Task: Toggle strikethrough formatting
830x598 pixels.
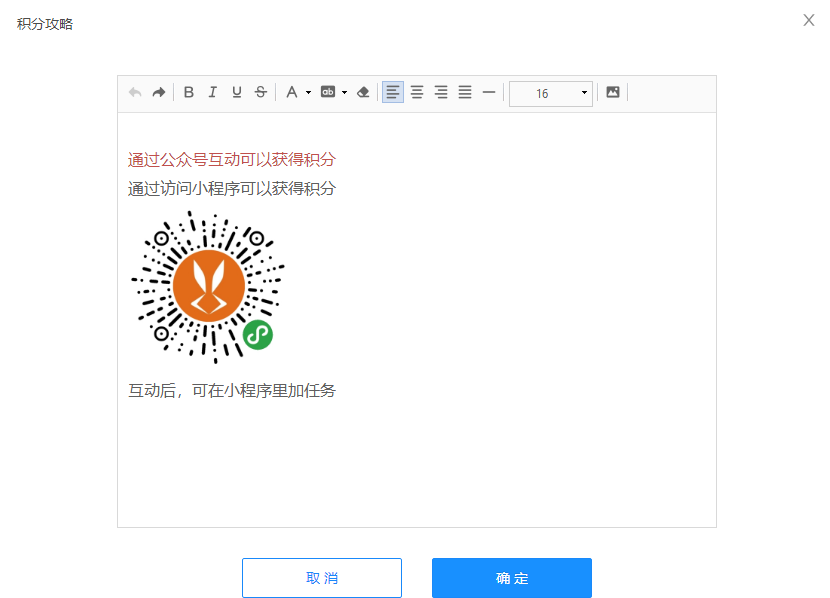Action: coord(260,93)
